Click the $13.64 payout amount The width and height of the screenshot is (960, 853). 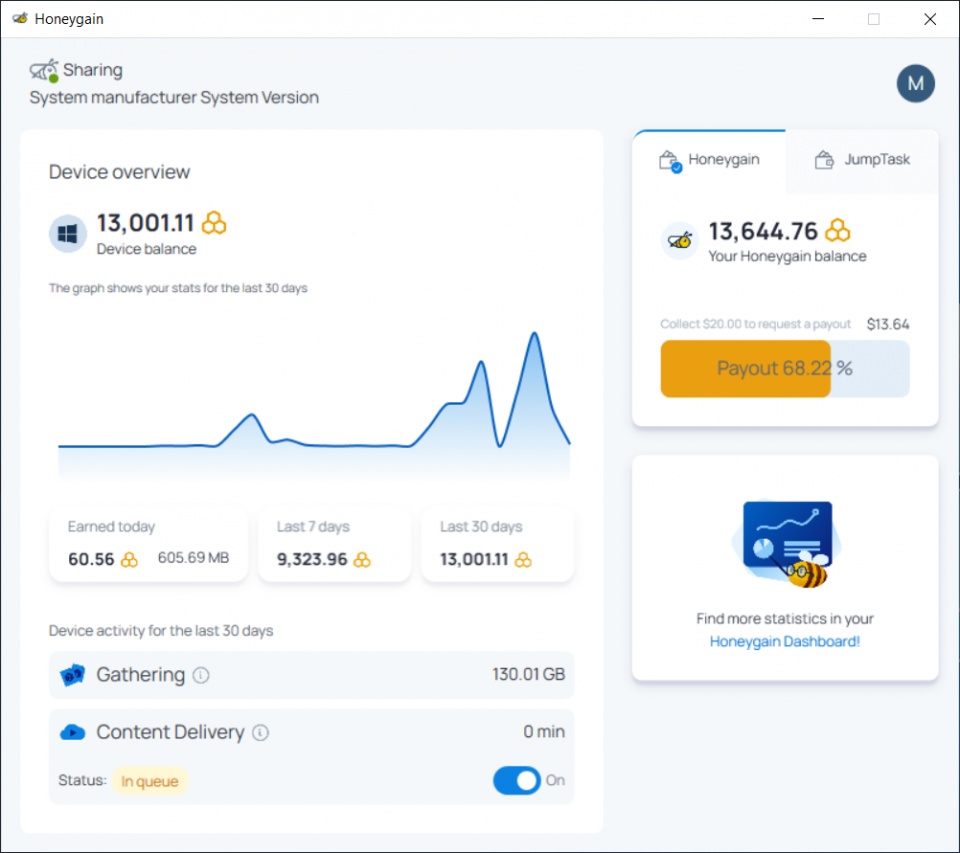888,324
